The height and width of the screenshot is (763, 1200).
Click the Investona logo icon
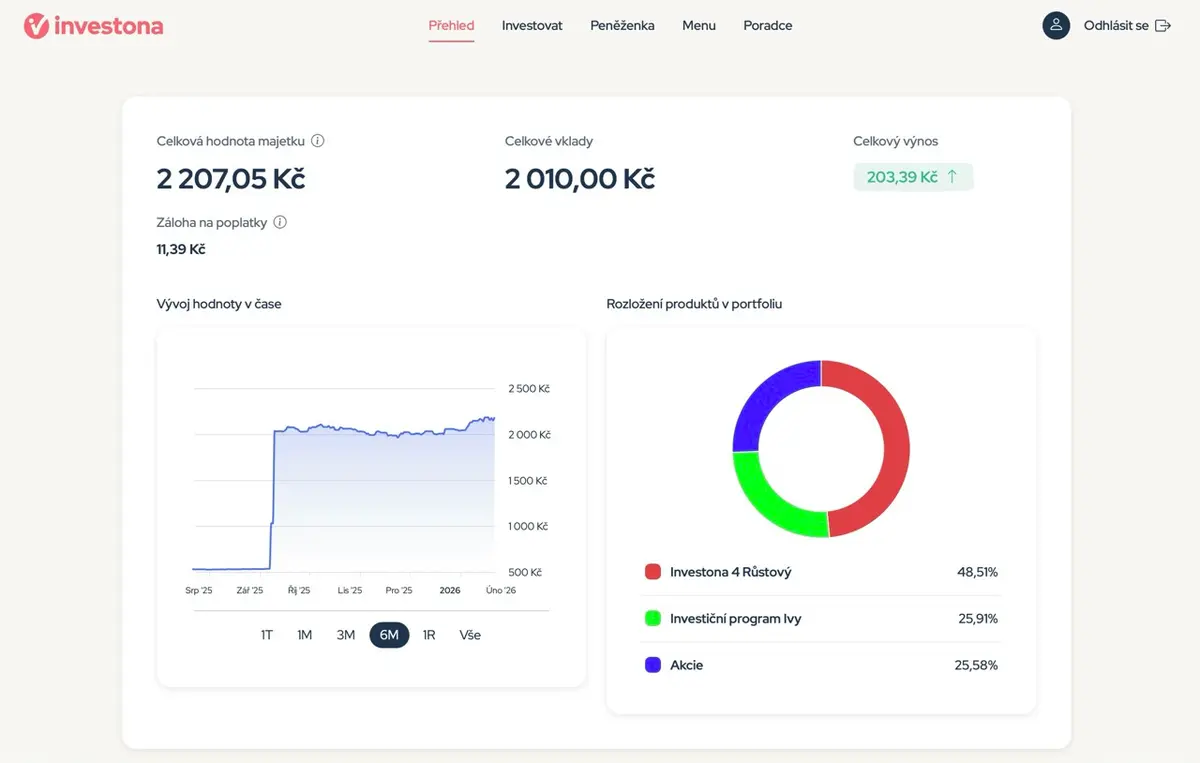(x=36, y=26)
